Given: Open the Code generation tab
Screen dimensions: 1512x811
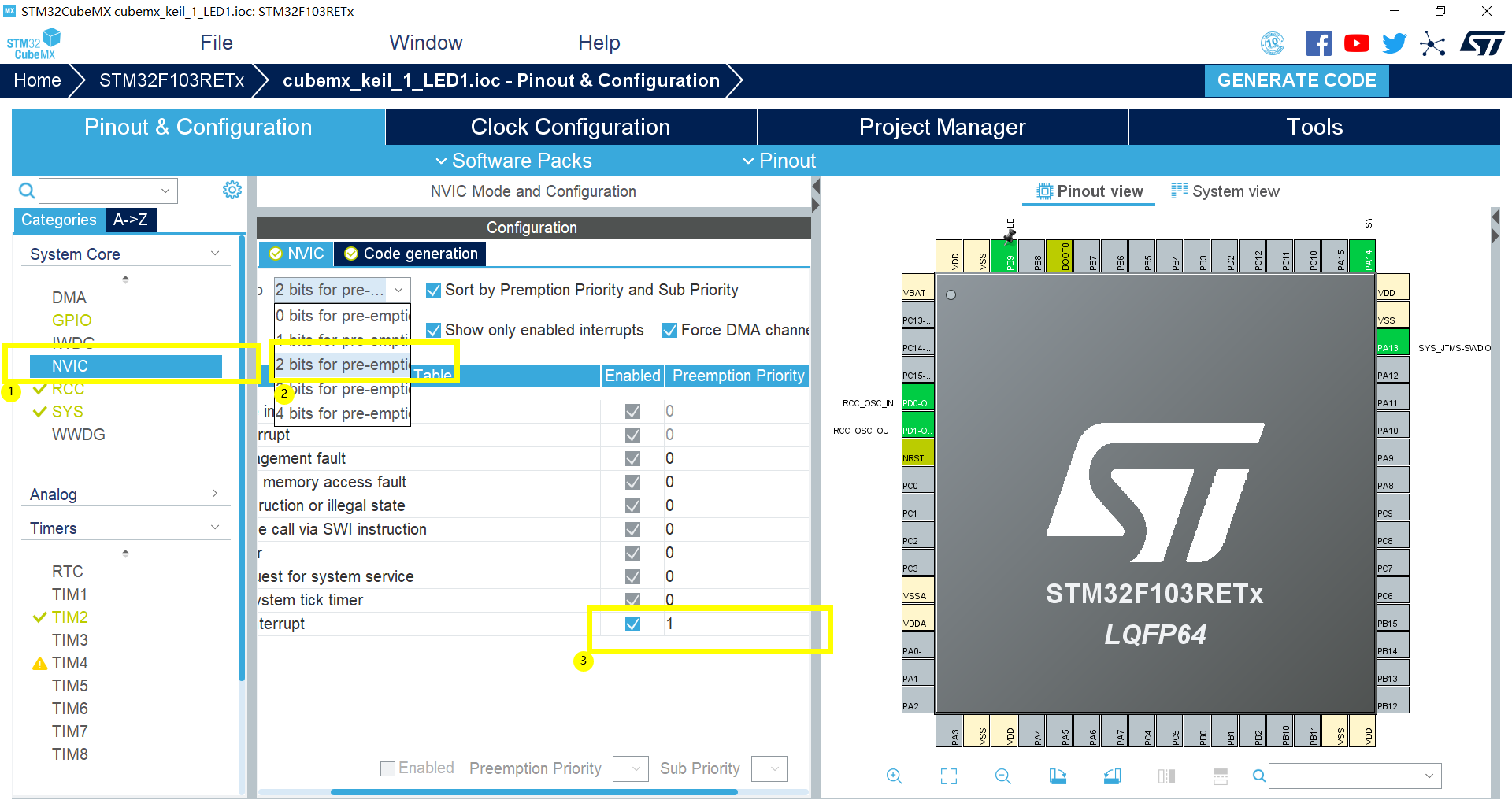Looking at the screenshot, I should click(x=410, y=254).
